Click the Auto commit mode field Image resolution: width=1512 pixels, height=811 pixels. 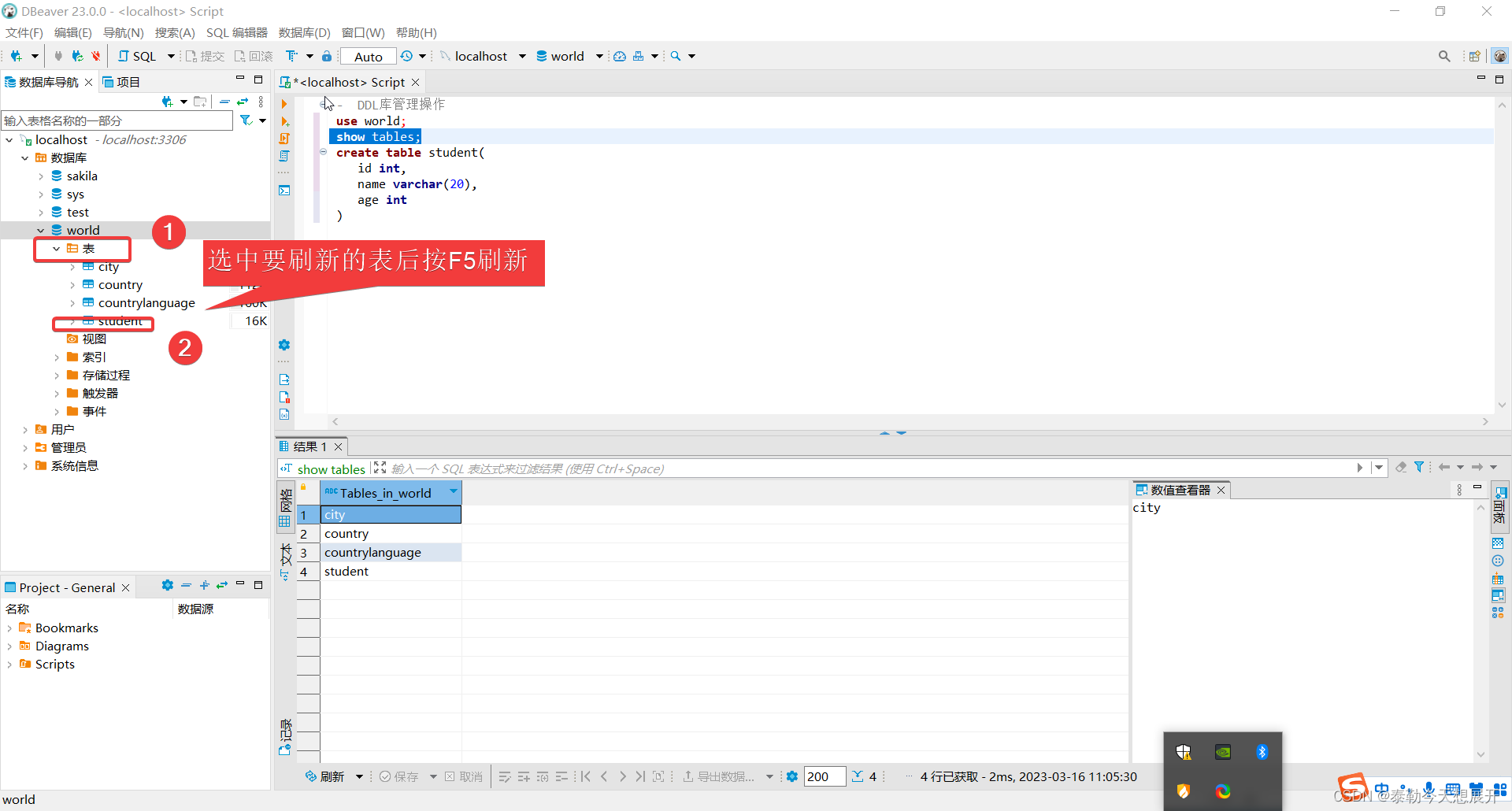pos(368,56)
